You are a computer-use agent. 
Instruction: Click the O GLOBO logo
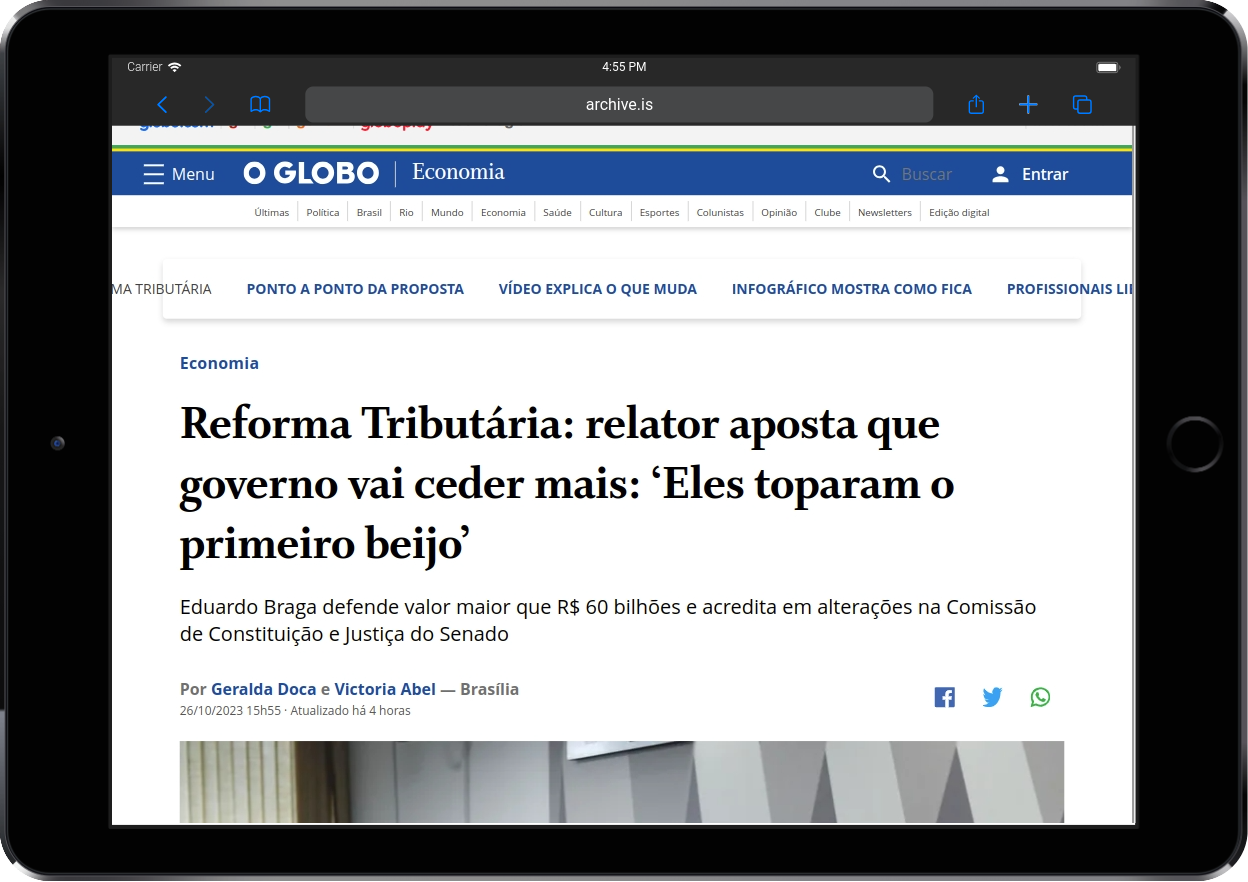[x=311, y=172]
